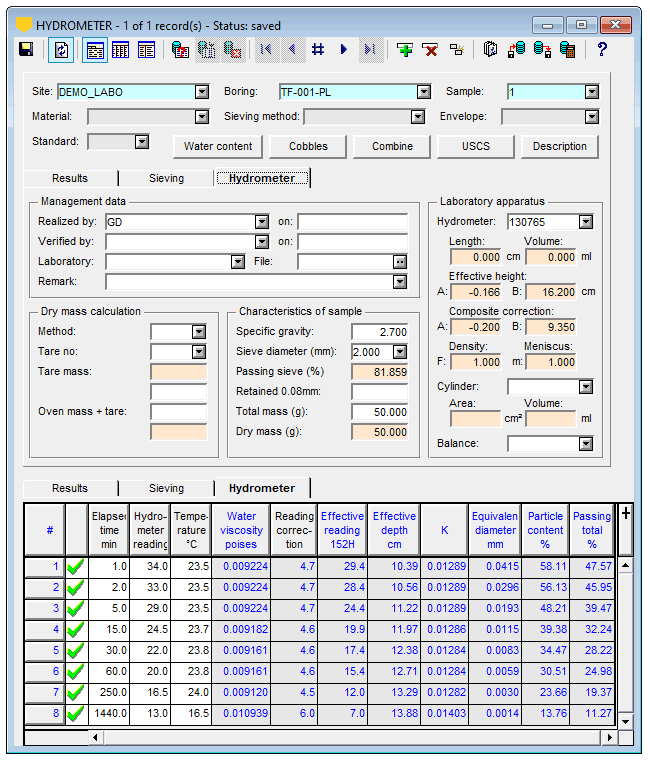Click the record number hash icon
The width and height of the screenshot is (650, 762).
(318, 49)
